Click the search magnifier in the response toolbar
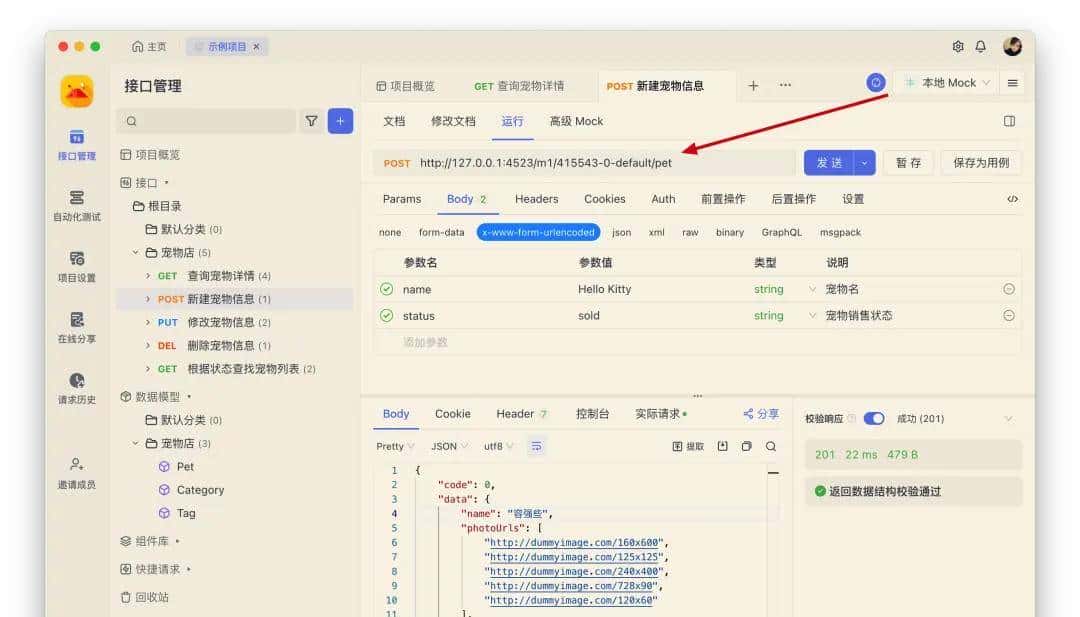This screenshot has width=1080, height=617. pos(770,446)
